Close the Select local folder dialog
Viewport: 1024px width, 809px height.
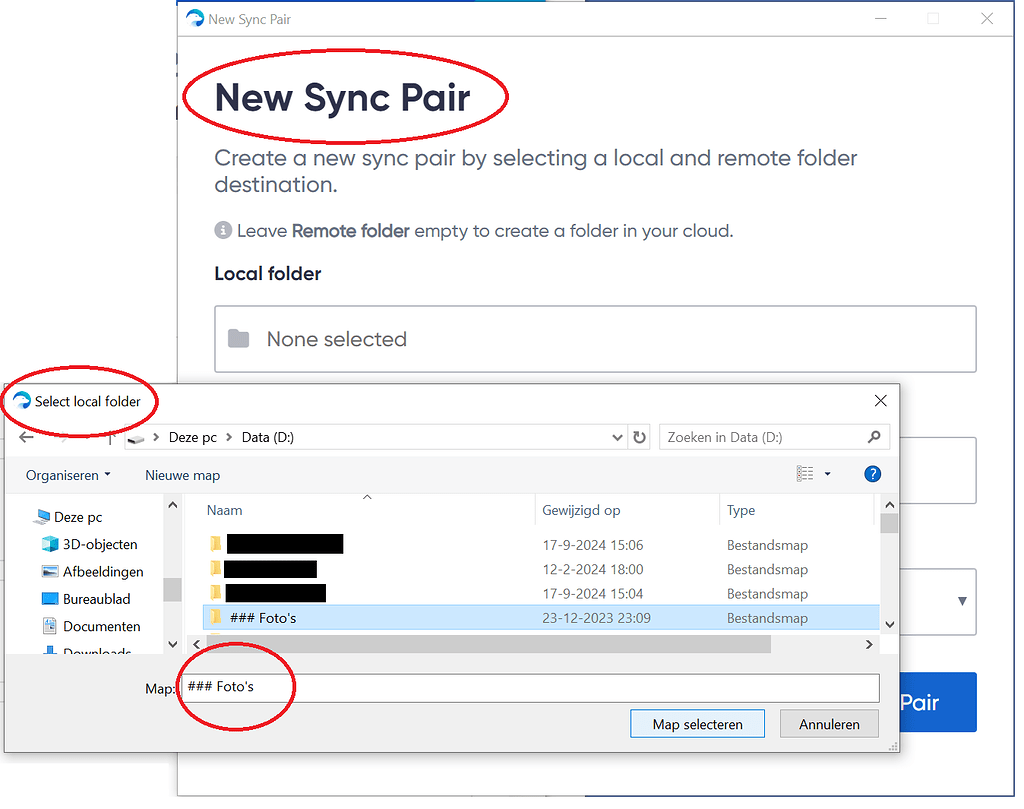click(x=880, y=401)
